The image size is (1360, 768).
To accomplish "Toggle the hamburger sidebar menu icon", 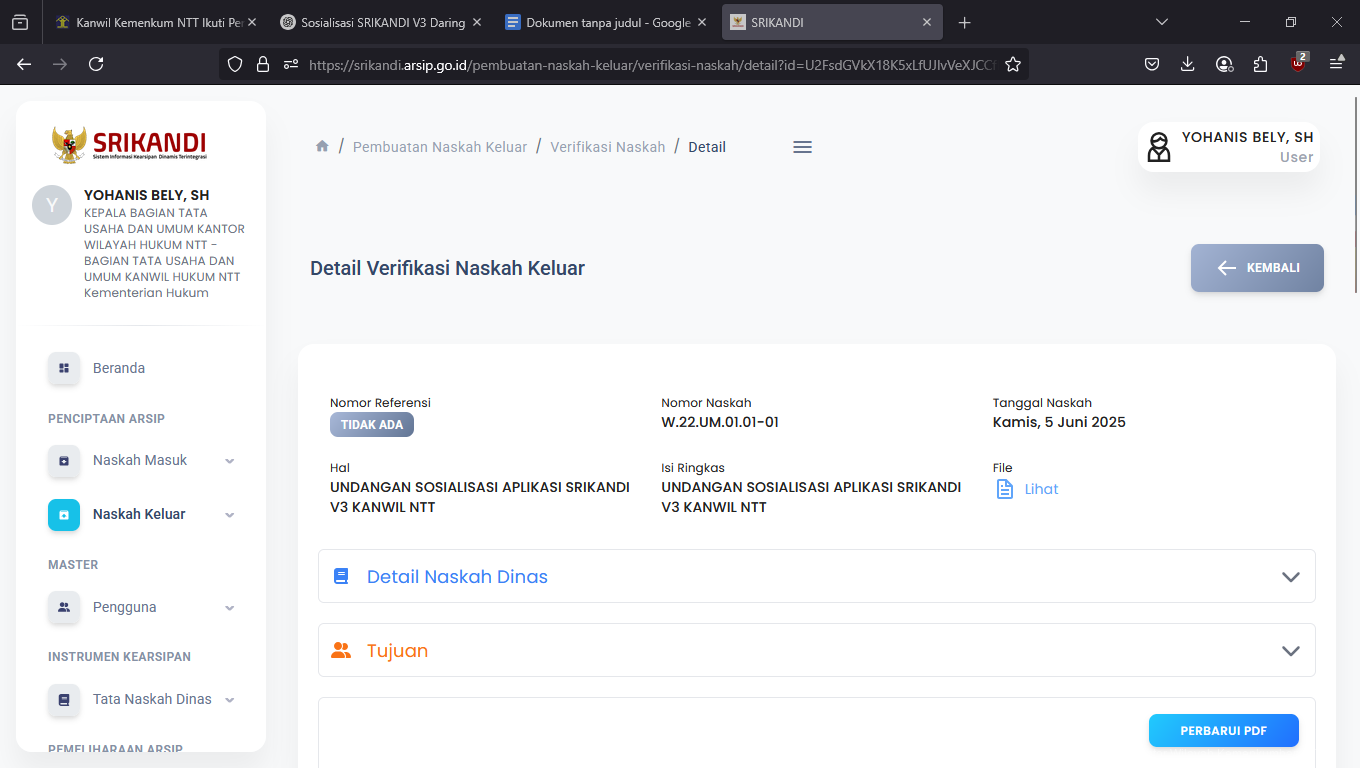I will point(802,147).
